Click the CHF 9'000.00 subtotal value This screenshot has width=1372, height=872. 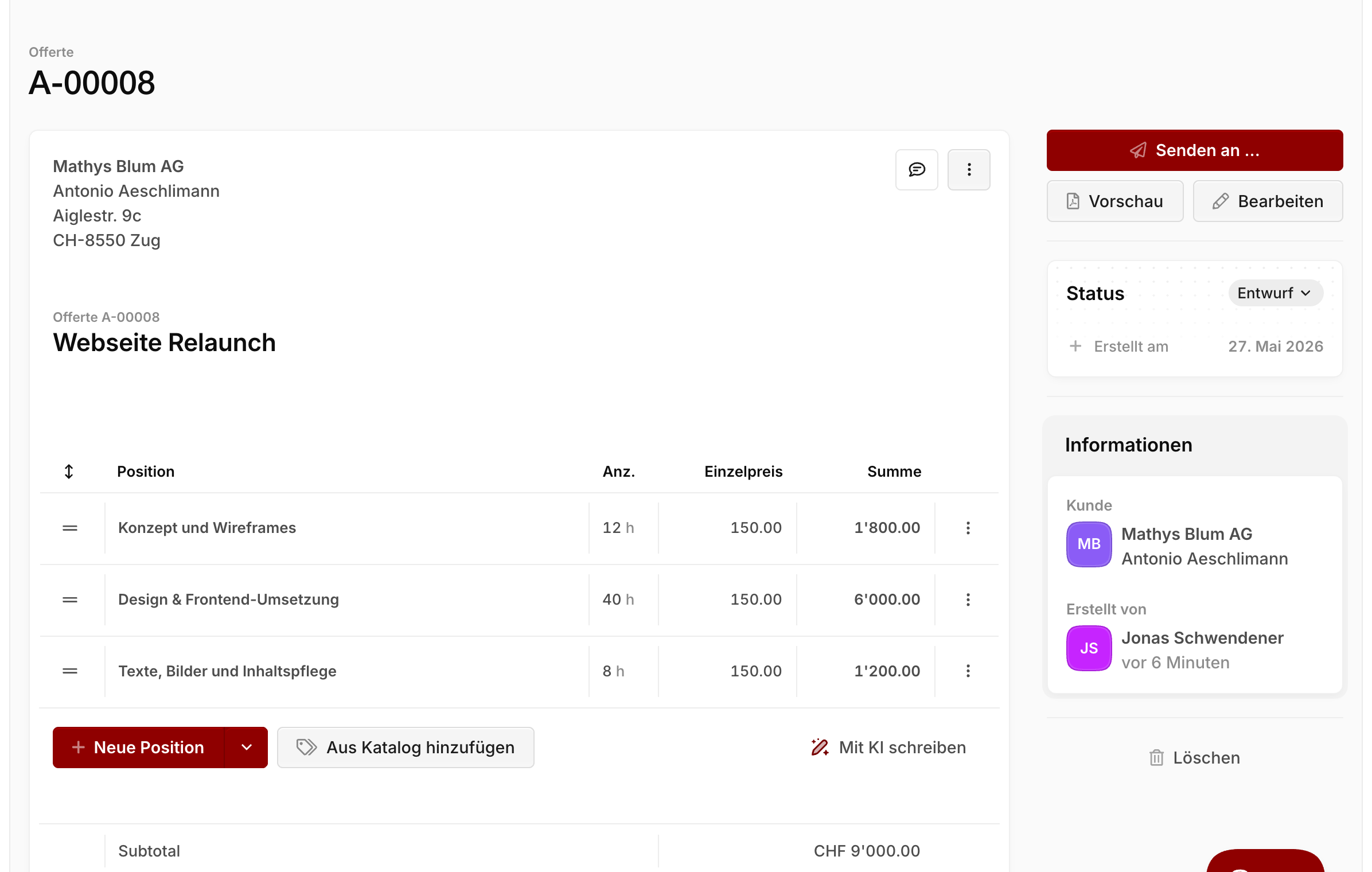pos(867,851)
